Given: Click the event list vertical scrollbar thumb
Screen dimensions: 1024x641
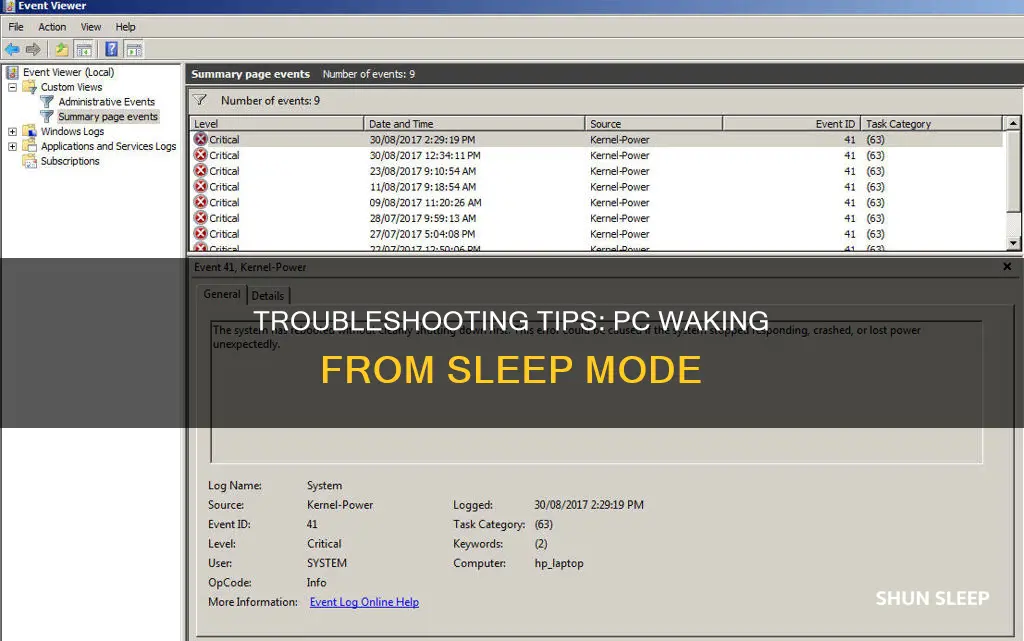Looking at the screenshot, I should point(1013,171).
